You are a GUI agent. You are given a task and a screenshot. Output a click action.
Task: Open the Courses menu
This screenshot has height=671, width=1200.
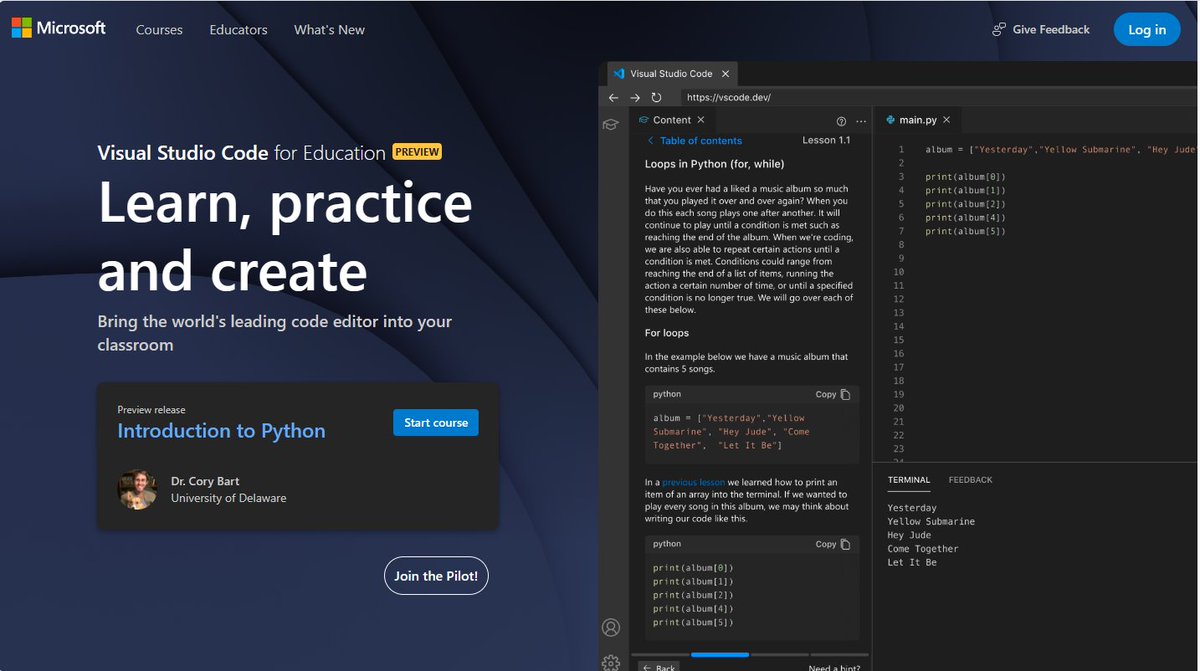point(159,30)
